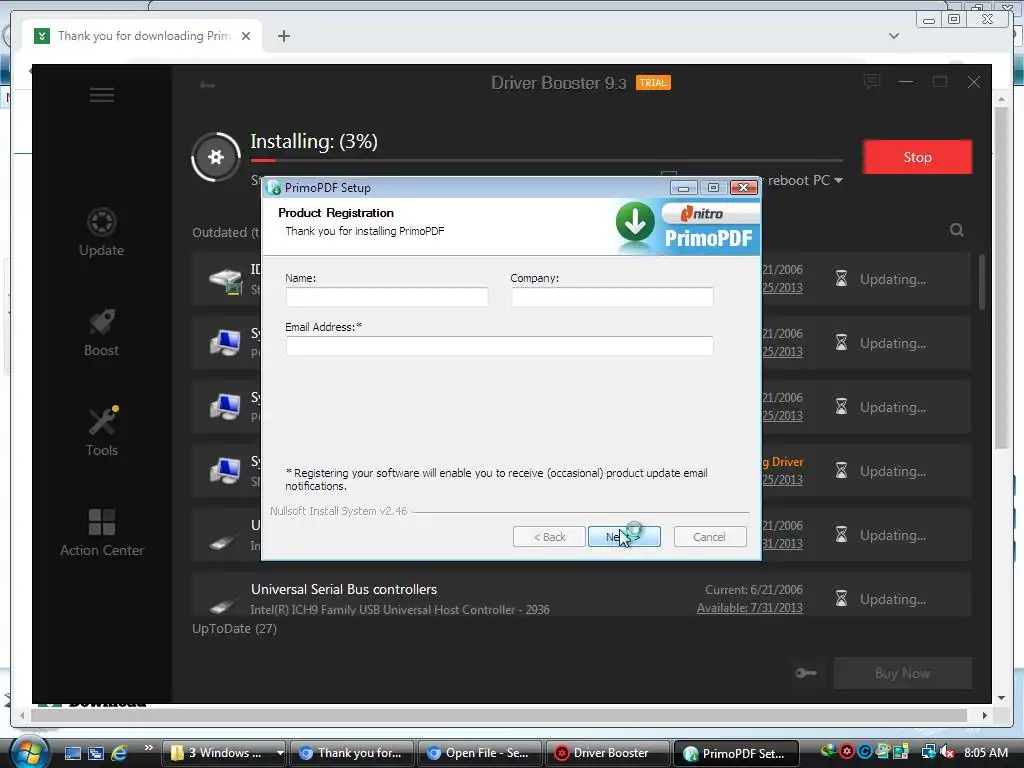Click Show Desktop quick launch icon
Screen dimensions: 1024x768
(73, 753)
